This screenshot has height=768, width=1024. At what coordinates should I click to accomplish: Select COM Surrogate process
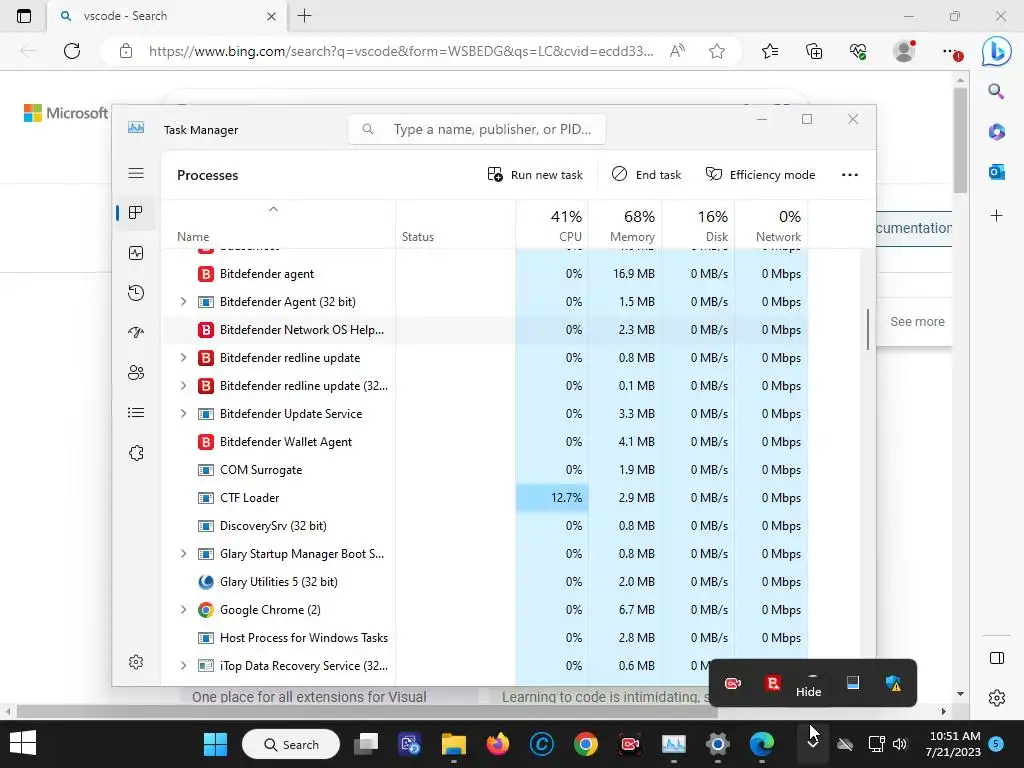tap(485, 470)
